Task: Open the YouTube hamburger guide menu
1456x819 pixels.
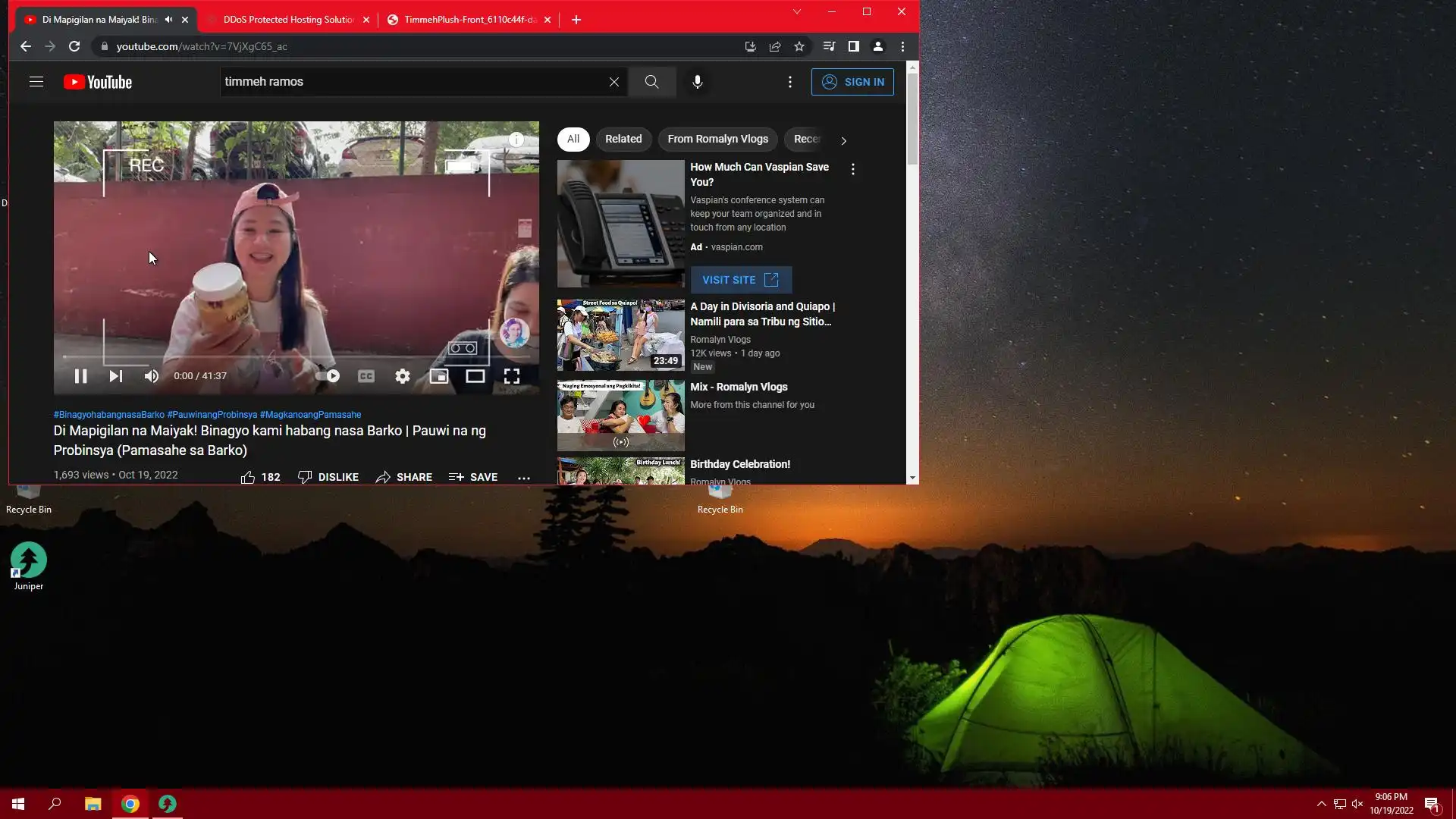Action: [36, 82]
